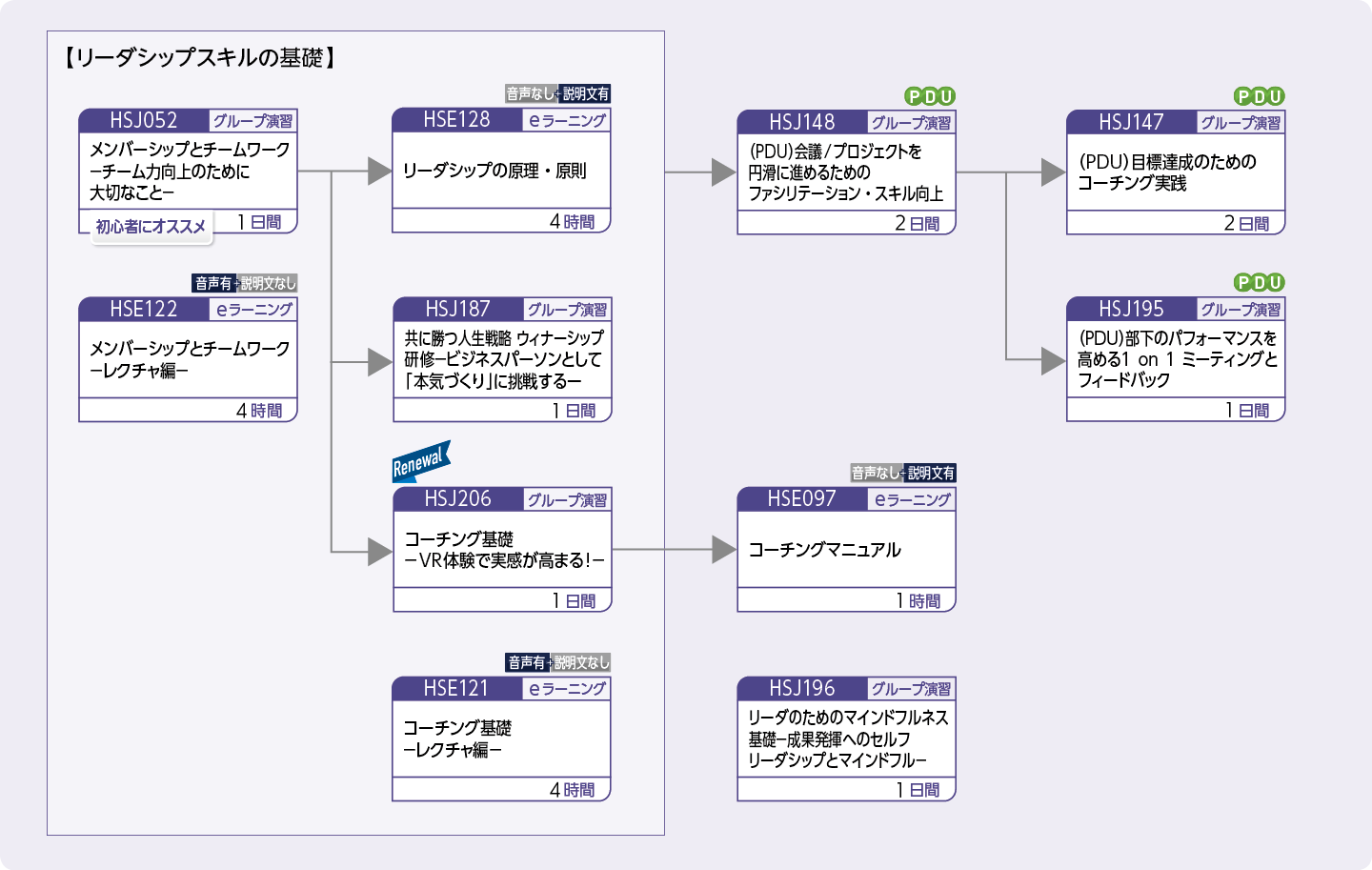Open the HSJ195 1 on 1 meeting course card
The width and height of the screenshot is (1372, 870).
click(1176, 359)
